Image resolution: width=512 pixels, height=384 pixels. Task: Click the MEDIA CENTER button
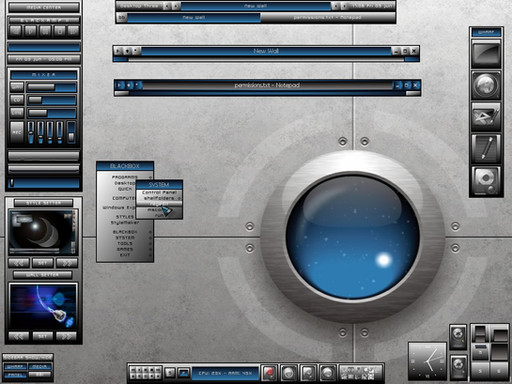[44, 7]
